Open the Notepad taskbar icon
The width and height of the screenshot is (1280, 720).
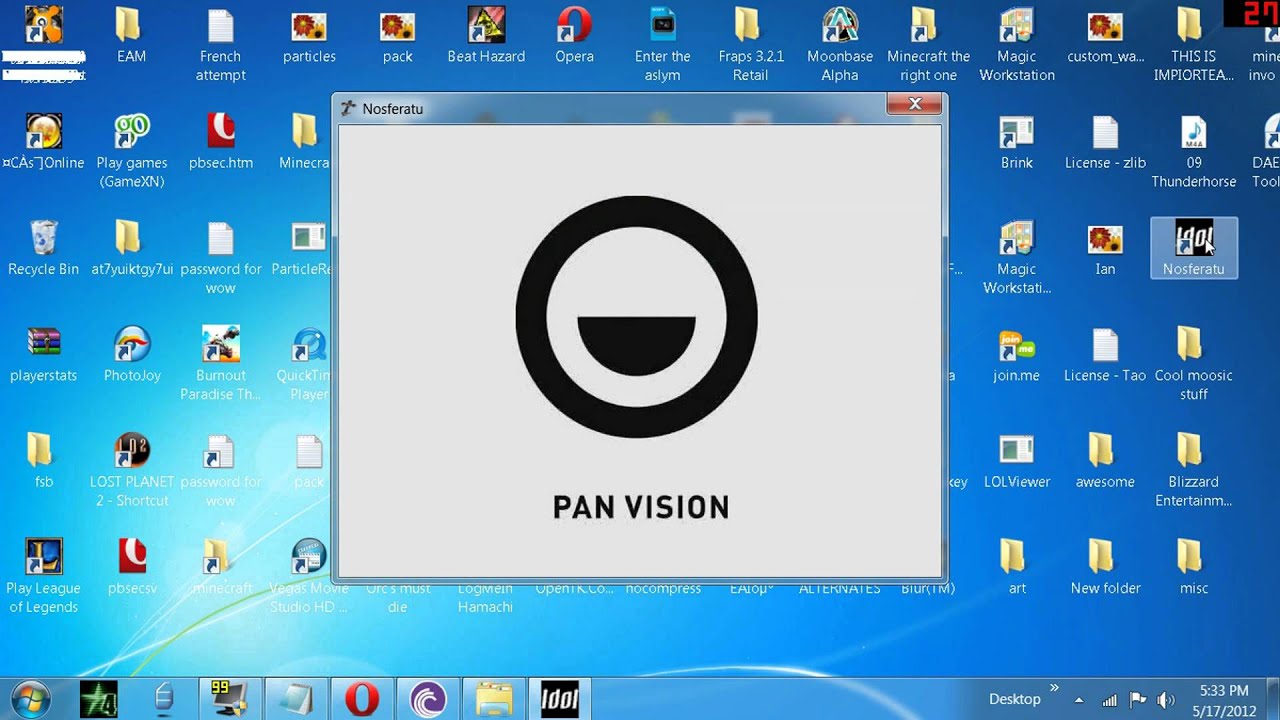pyautogui.click(x=296, y=699)
